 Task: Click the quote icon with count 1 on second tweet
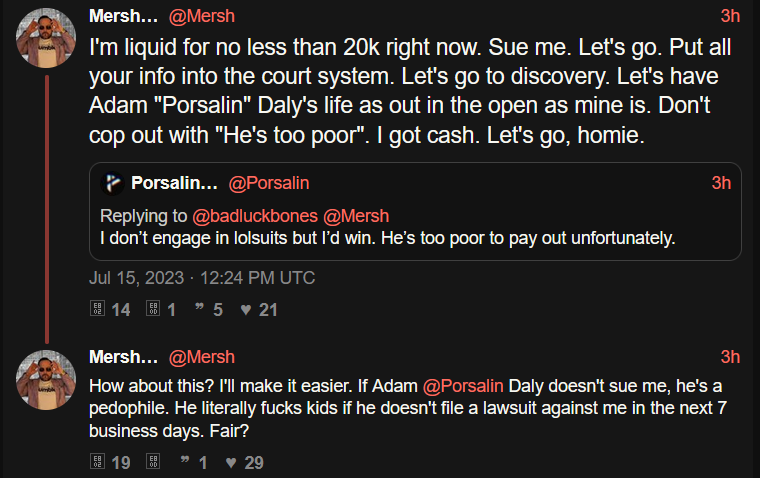(185, 462)
